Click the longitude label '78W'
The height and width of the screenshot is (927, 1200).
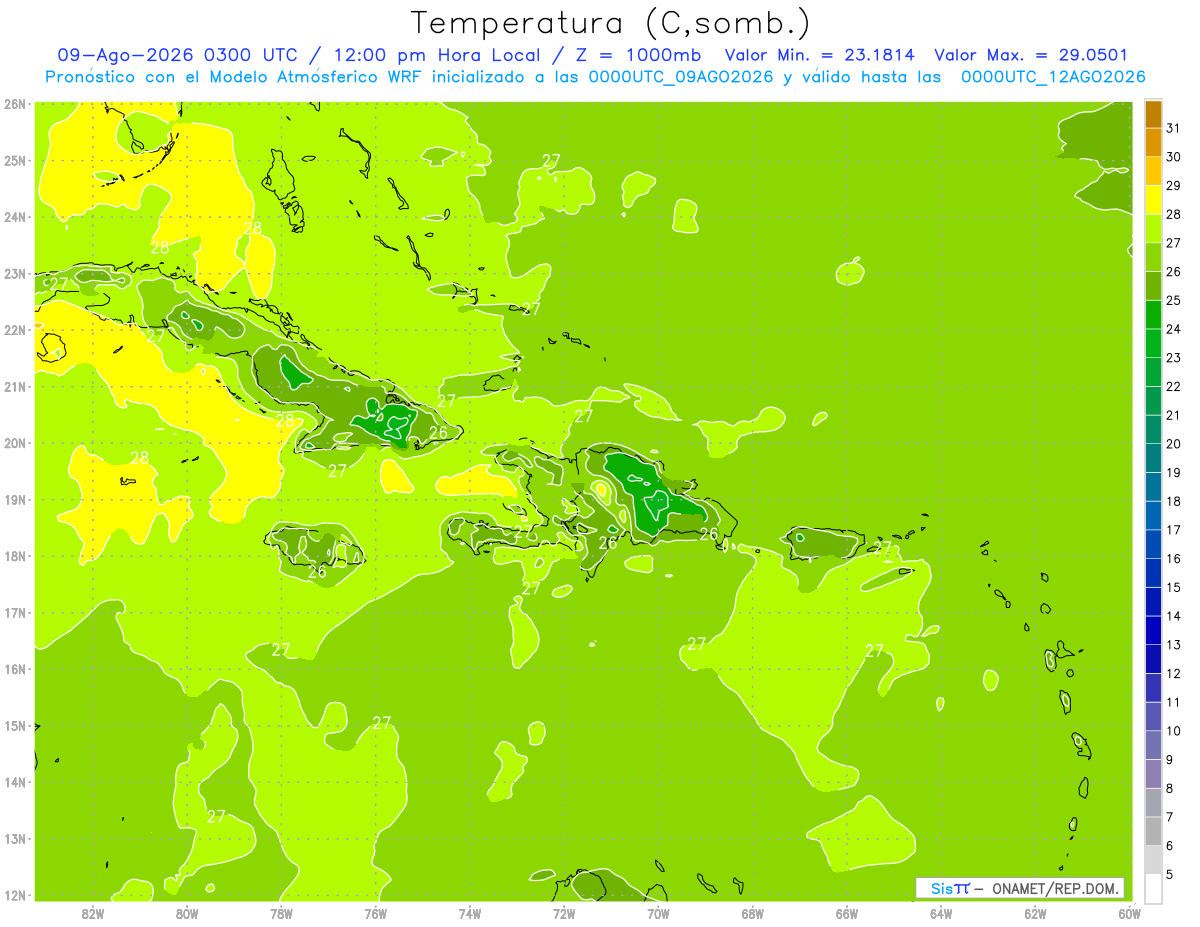point(281,914)
